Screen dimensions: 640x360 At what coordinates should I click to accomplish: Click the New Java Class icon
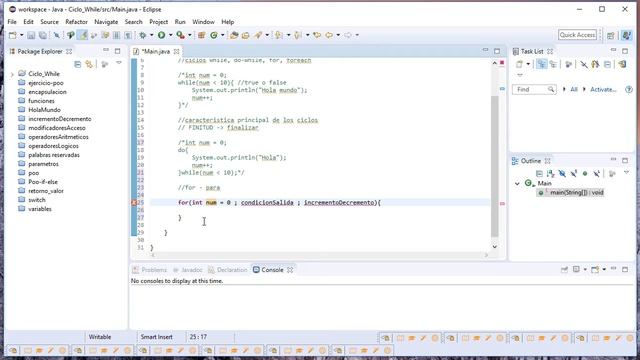214,35
